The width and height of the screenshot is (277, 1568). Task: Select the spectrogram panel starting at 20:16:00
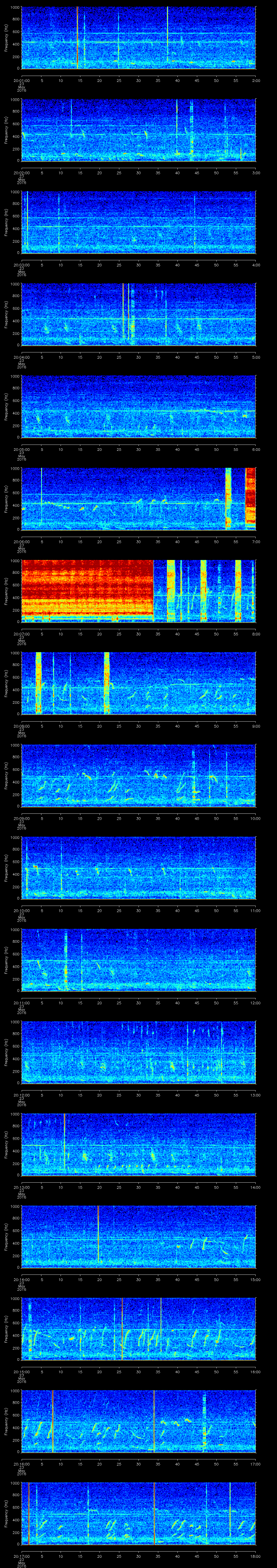[x=139, y=1421]
